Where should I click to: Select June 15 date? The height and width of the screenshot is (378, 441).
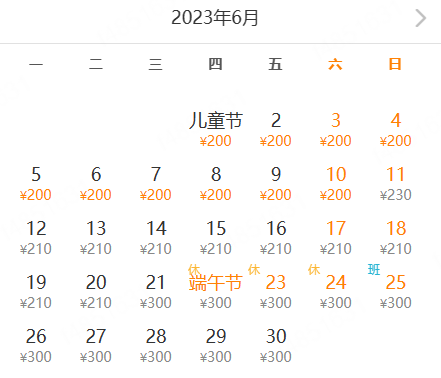pyautogui.click(x=216, y=237)
